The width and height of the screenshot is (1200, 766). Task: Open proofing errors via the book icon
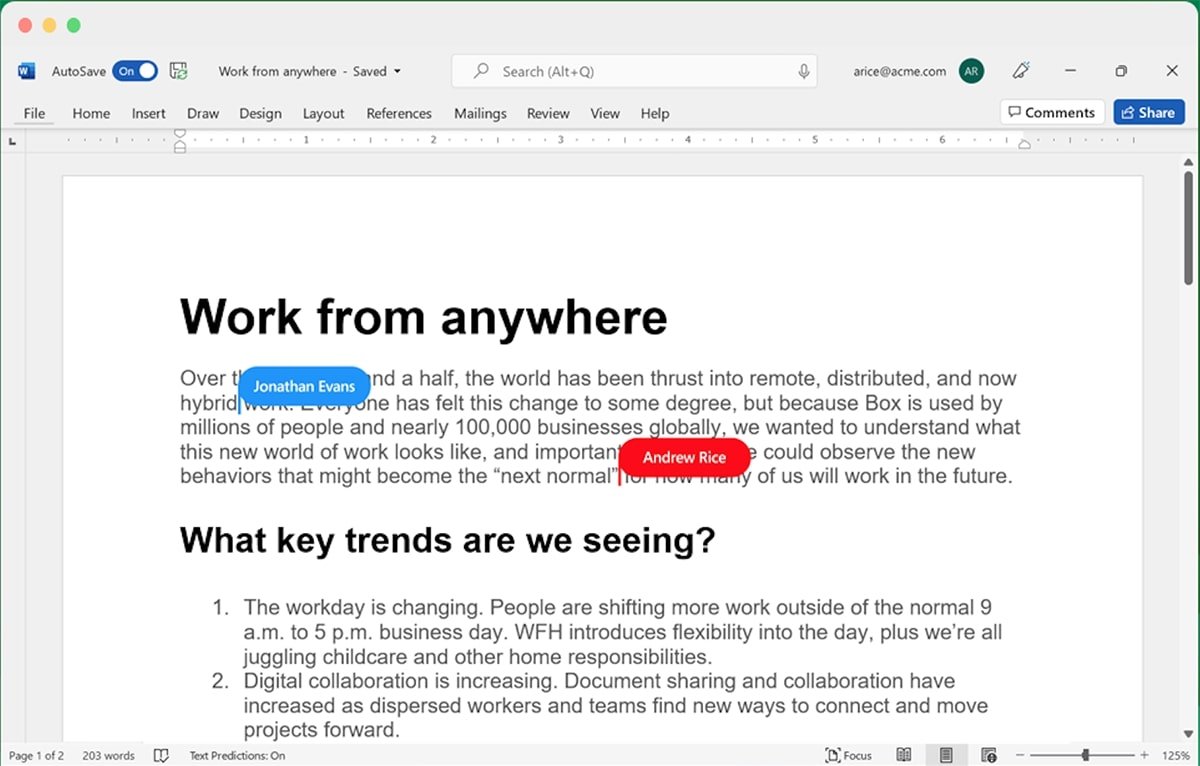tap(161, 755)
